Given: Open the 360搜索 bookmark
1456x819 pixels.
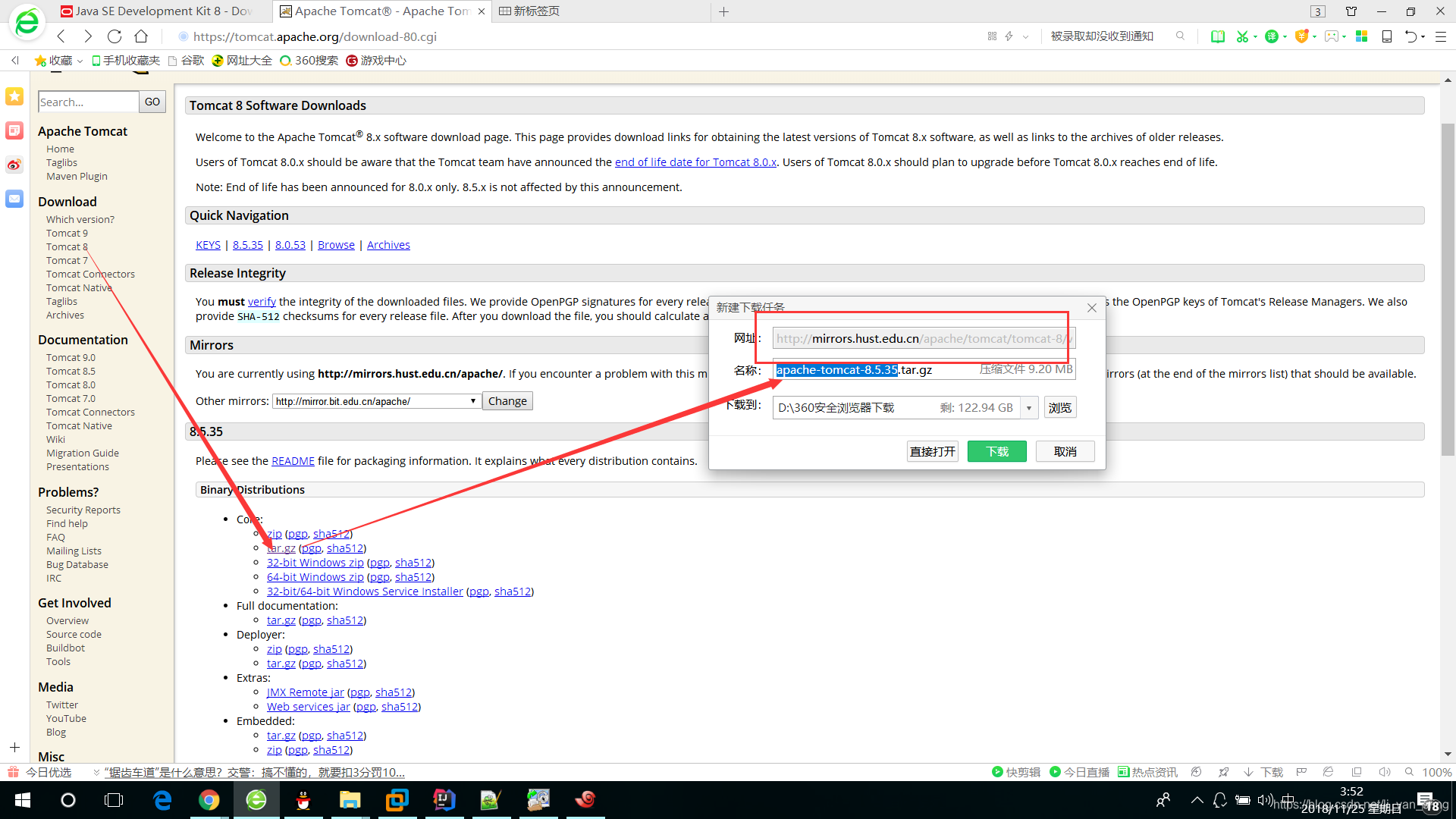Looking at the screenshot, I should [x=309, y=61].
